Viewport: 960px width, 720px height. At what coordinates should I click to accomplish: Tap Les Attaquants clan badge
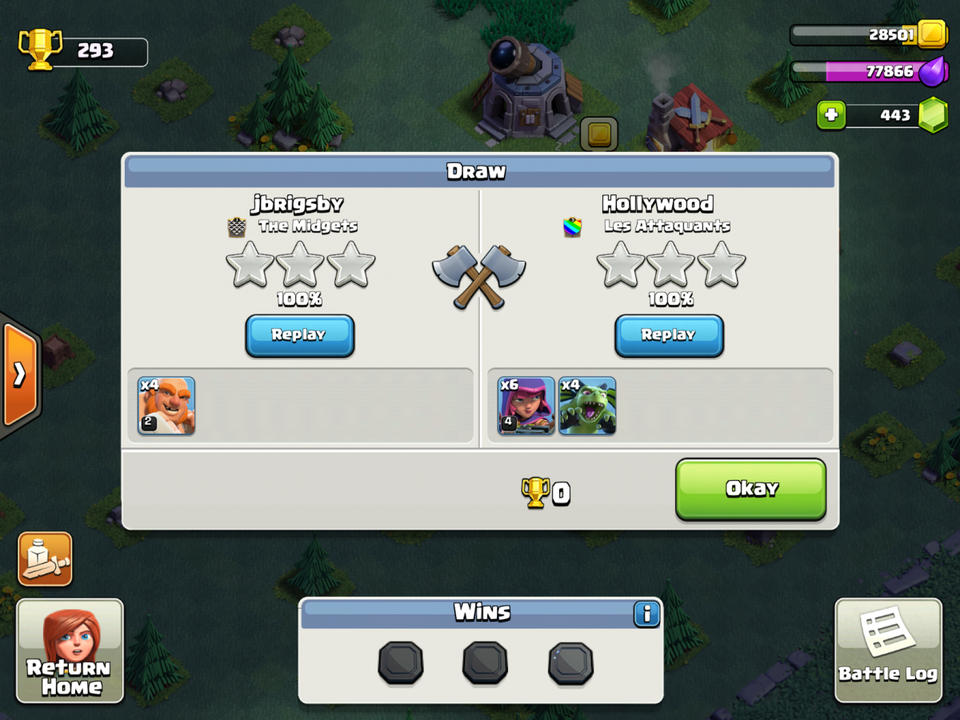point(572,227)
